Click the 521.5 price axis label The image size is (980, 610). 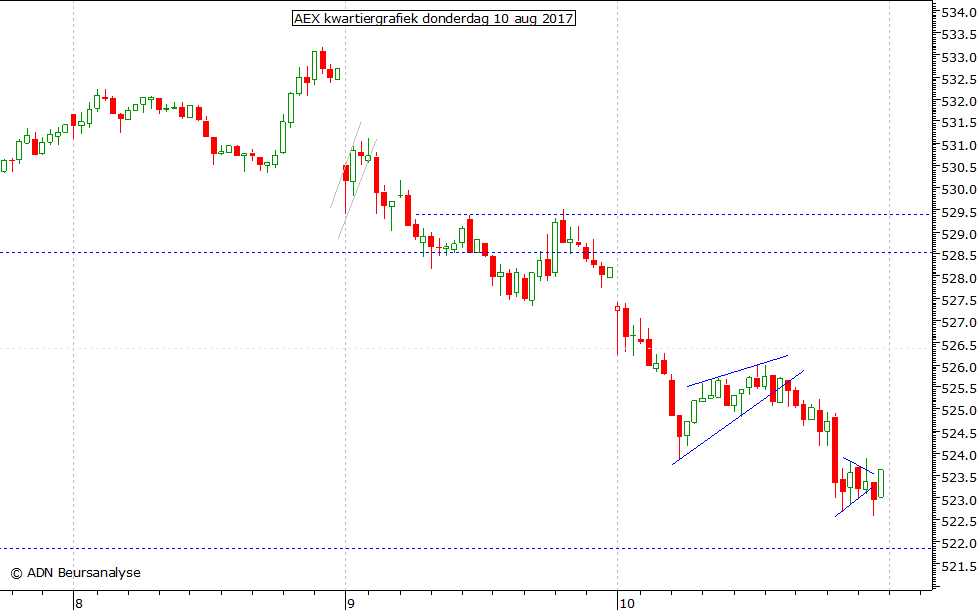[x=959, y=566]
